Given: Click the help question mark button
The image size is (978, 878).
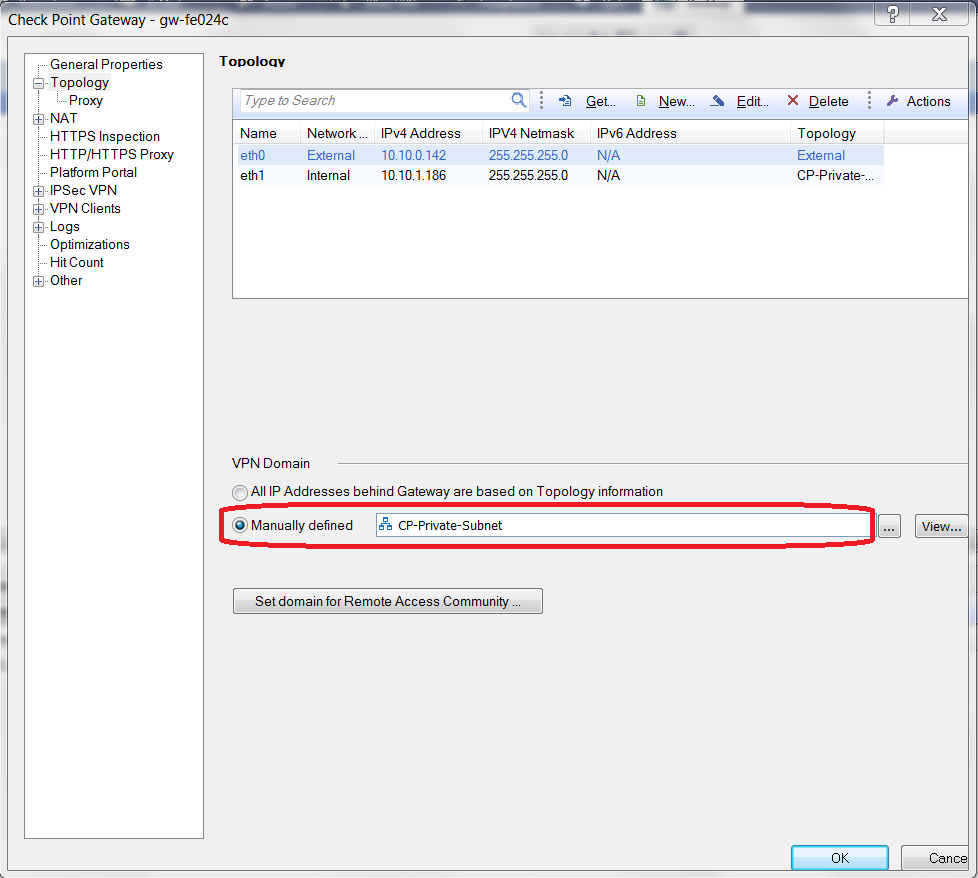Looking at the screenshot, I should coord(892,14).
